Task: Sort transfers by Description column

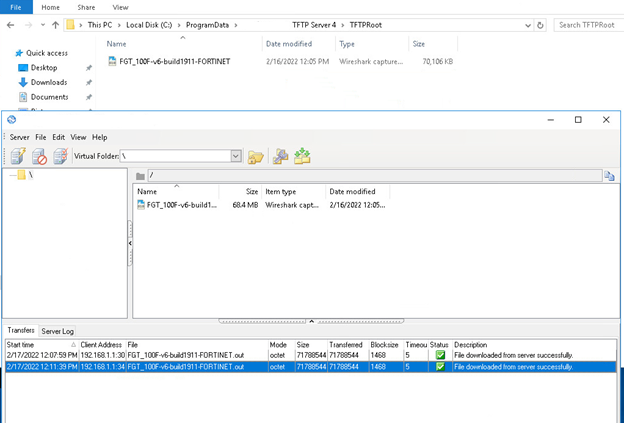Action: click(x=535, y=345)
